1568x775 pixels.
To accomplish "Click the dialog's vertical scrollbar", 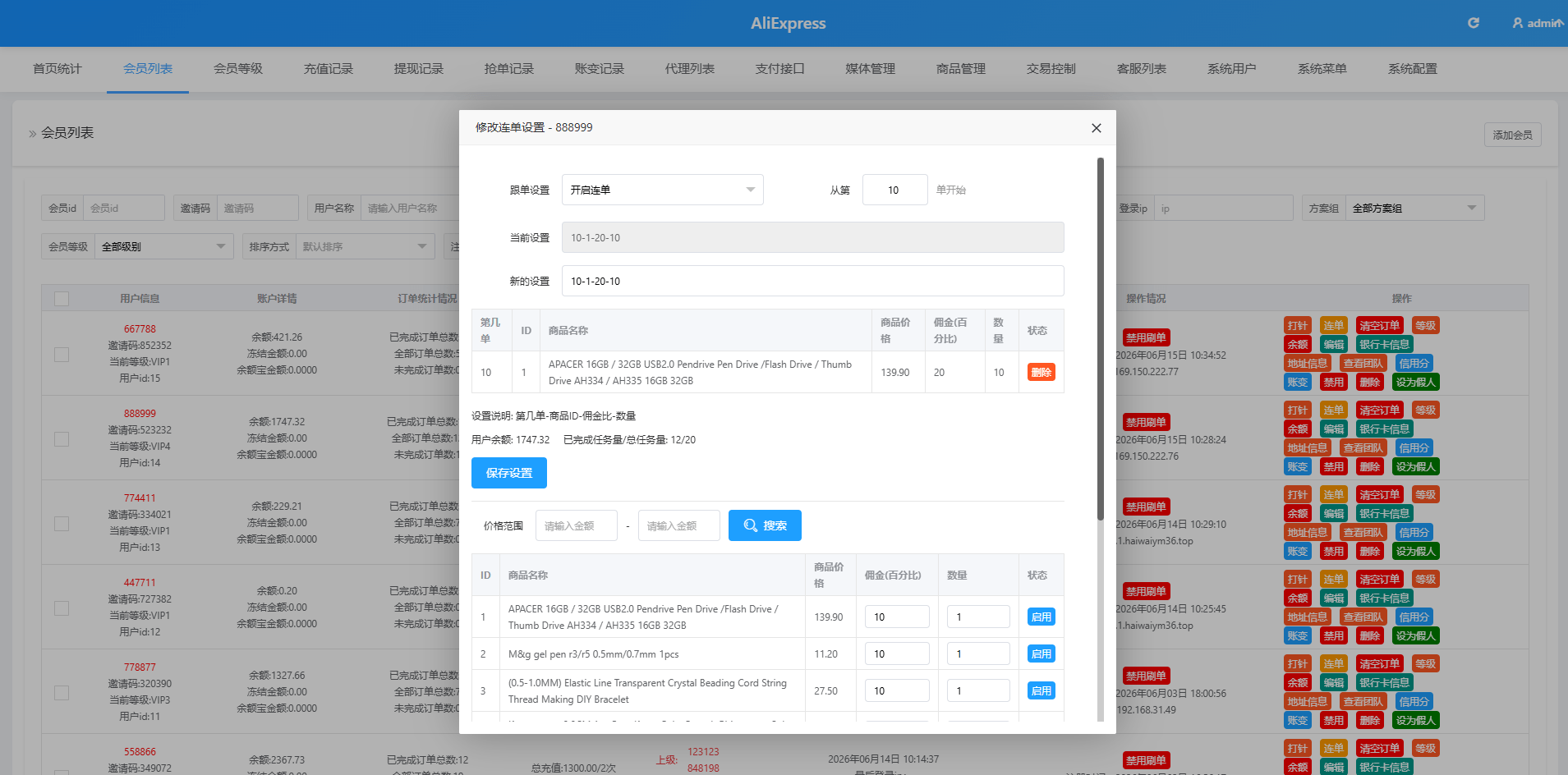I will 1101,338.
